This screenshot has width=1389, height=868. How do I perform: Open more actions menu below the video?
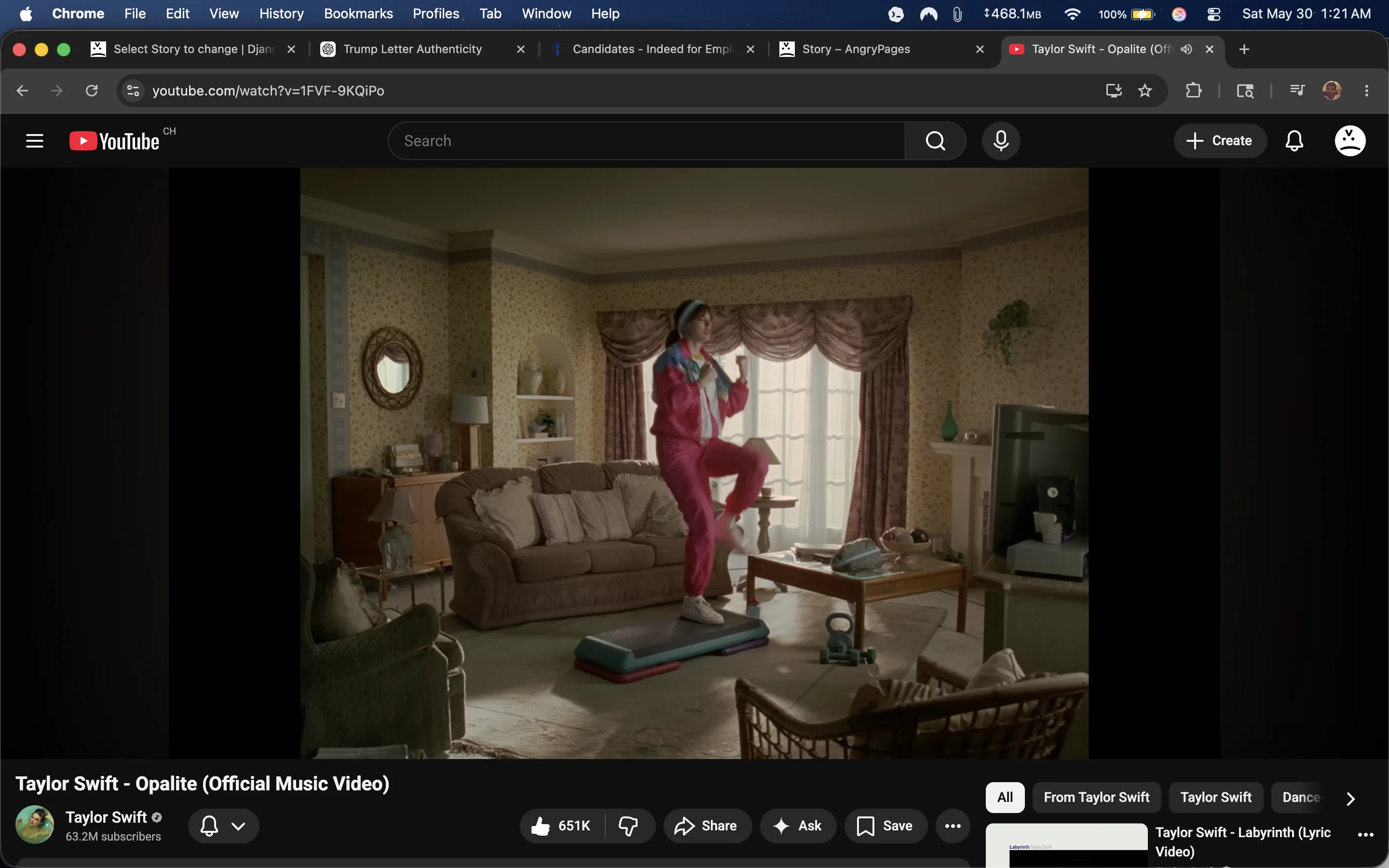tap(953, 826)
